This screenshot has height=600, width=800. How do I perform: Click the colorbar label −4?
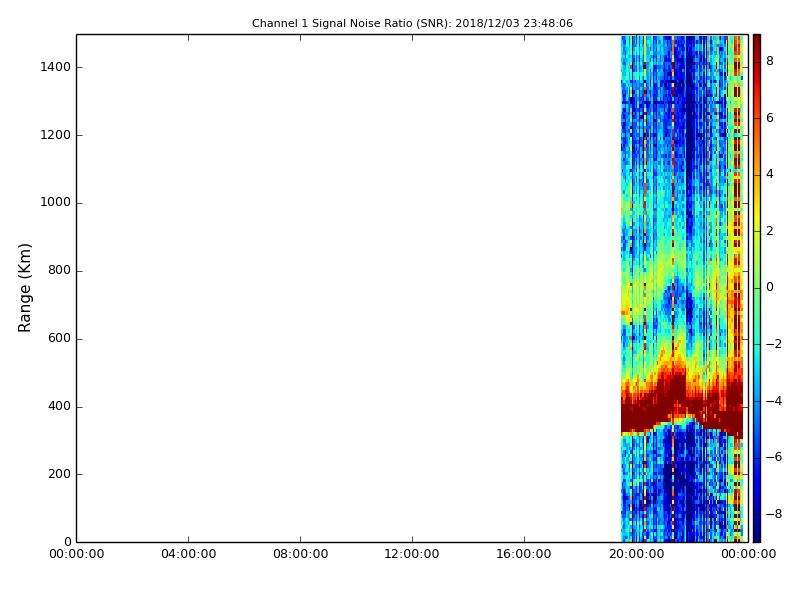click(773, 401)
